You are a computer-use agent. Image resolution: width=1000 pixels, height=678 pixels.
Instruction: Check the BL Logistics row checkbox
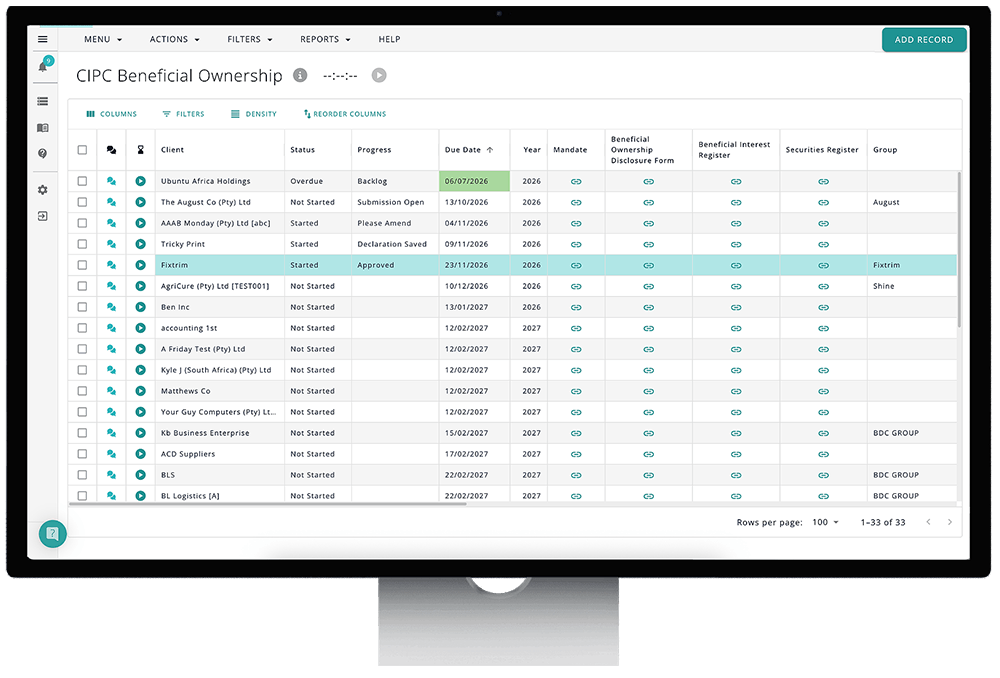tap(82, 496)
